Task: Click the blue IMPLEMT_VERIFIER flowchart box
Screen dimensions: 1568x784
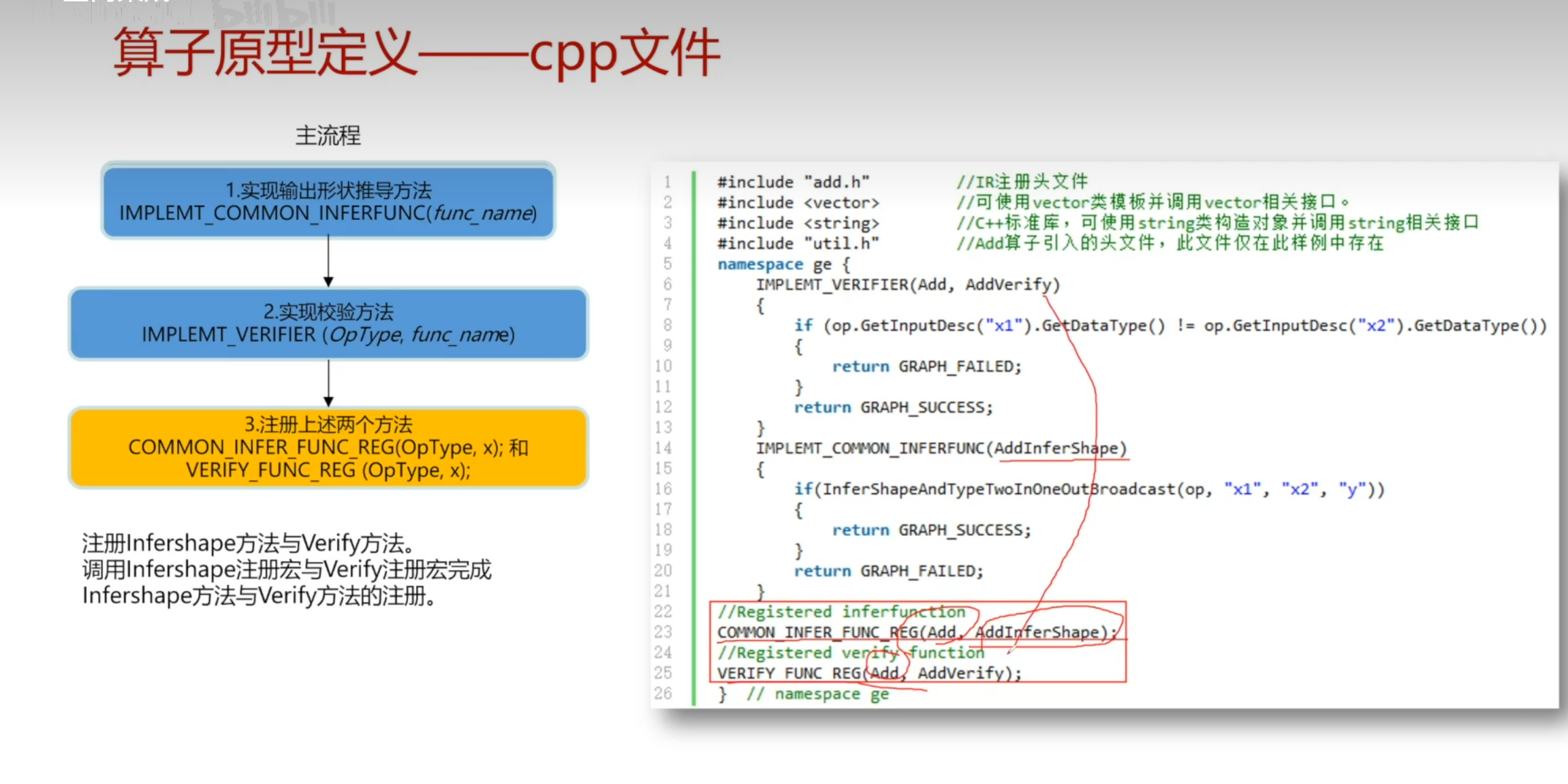Action: click(328, 324)
